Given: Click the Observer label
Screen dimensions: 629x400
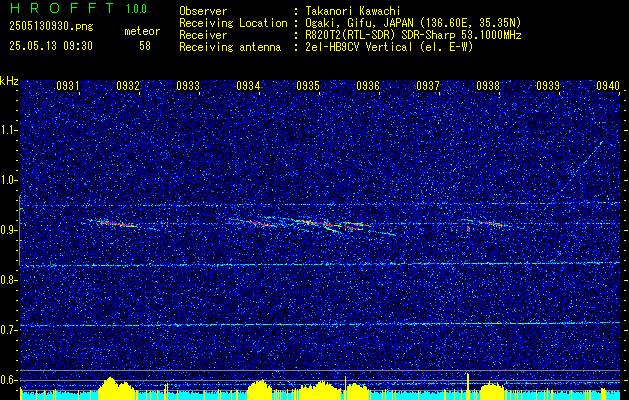Looking at the screenshot, I should pos(203,11).
